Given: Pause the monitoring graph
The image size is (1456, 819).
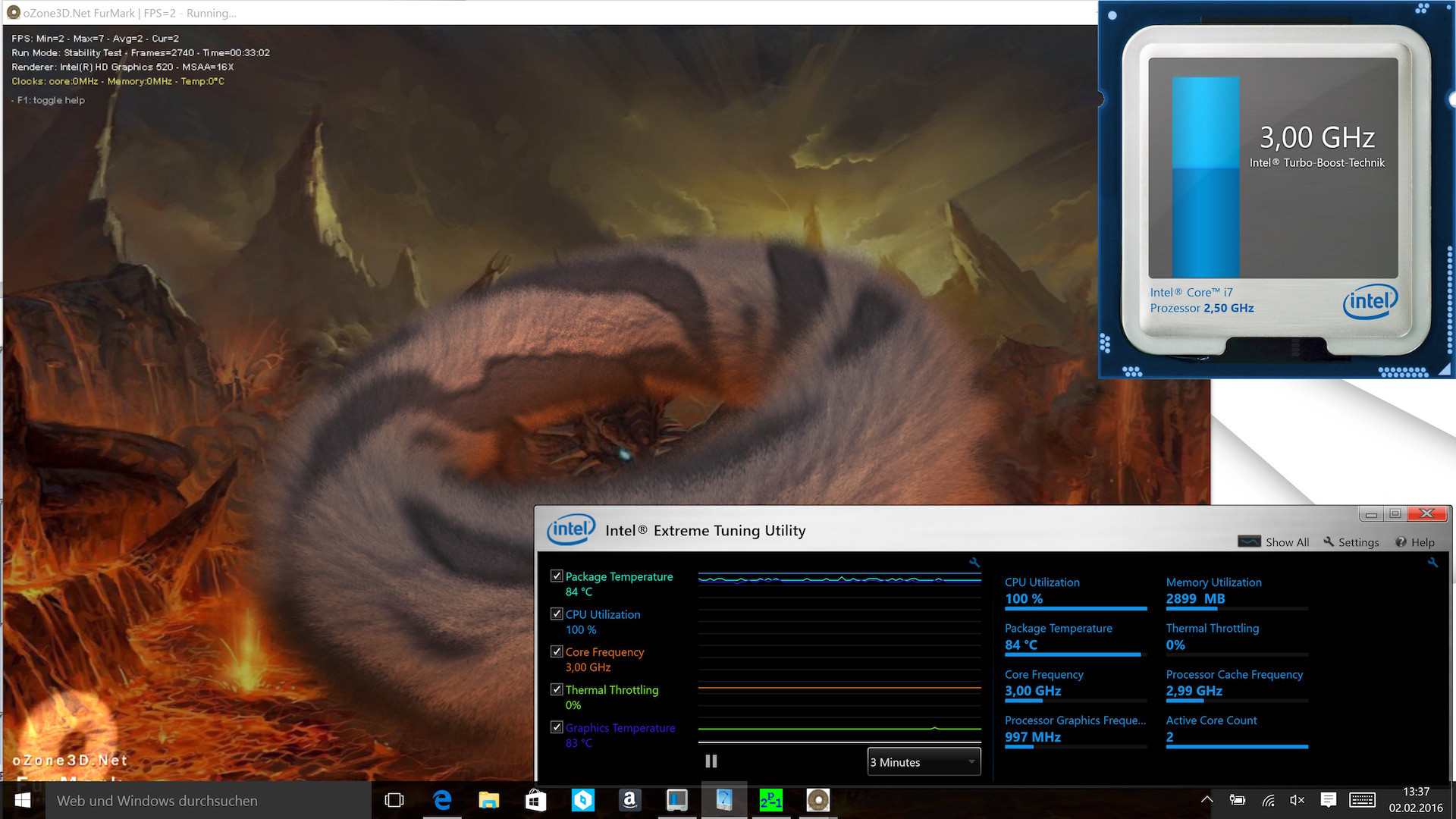Looking at the screenshot, I should (x=711, y=761).
